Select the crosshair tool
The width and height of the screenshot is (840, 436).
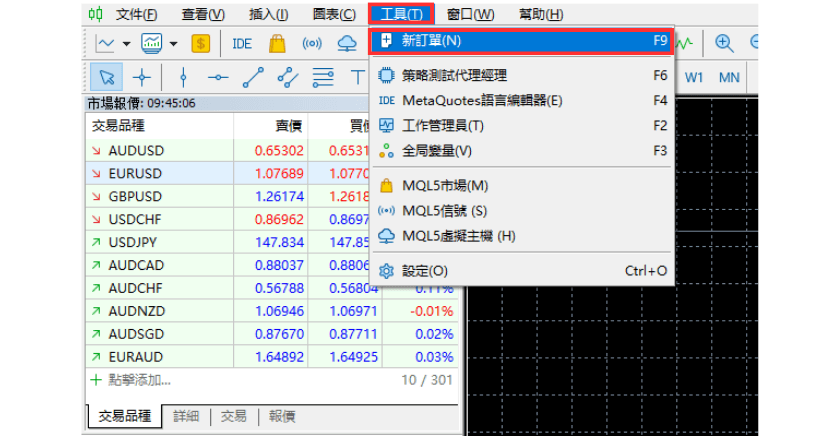[142, 76]
